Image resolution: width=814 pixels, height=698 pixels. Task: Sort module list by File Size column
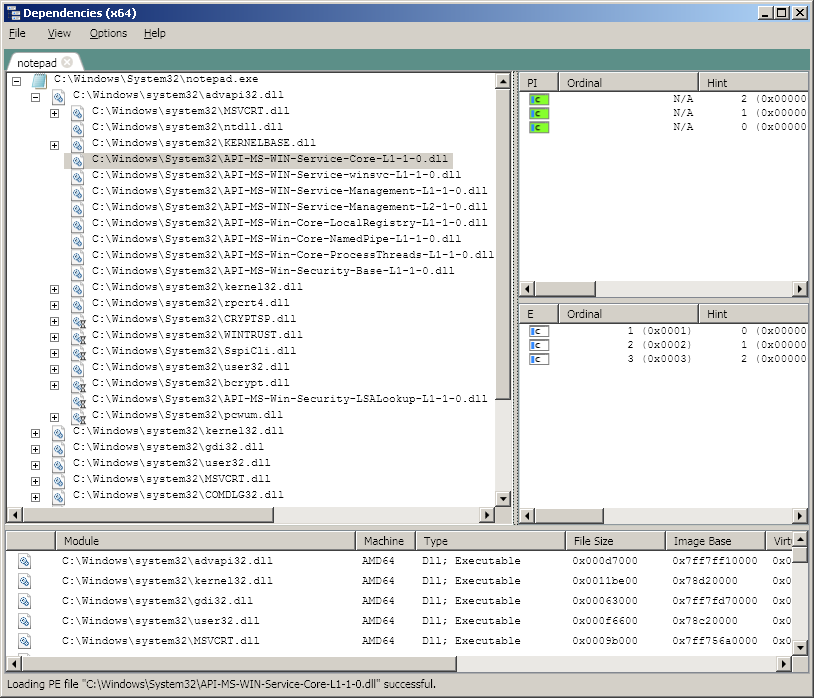[x=615, y=541]
